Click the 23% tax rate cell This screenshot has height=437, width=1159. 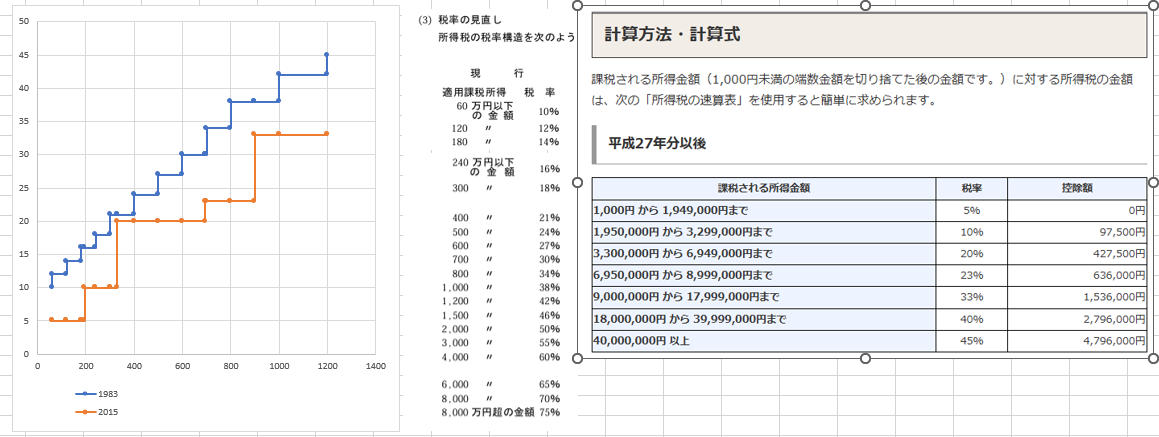pyautogui.click(x=971, y=275)
